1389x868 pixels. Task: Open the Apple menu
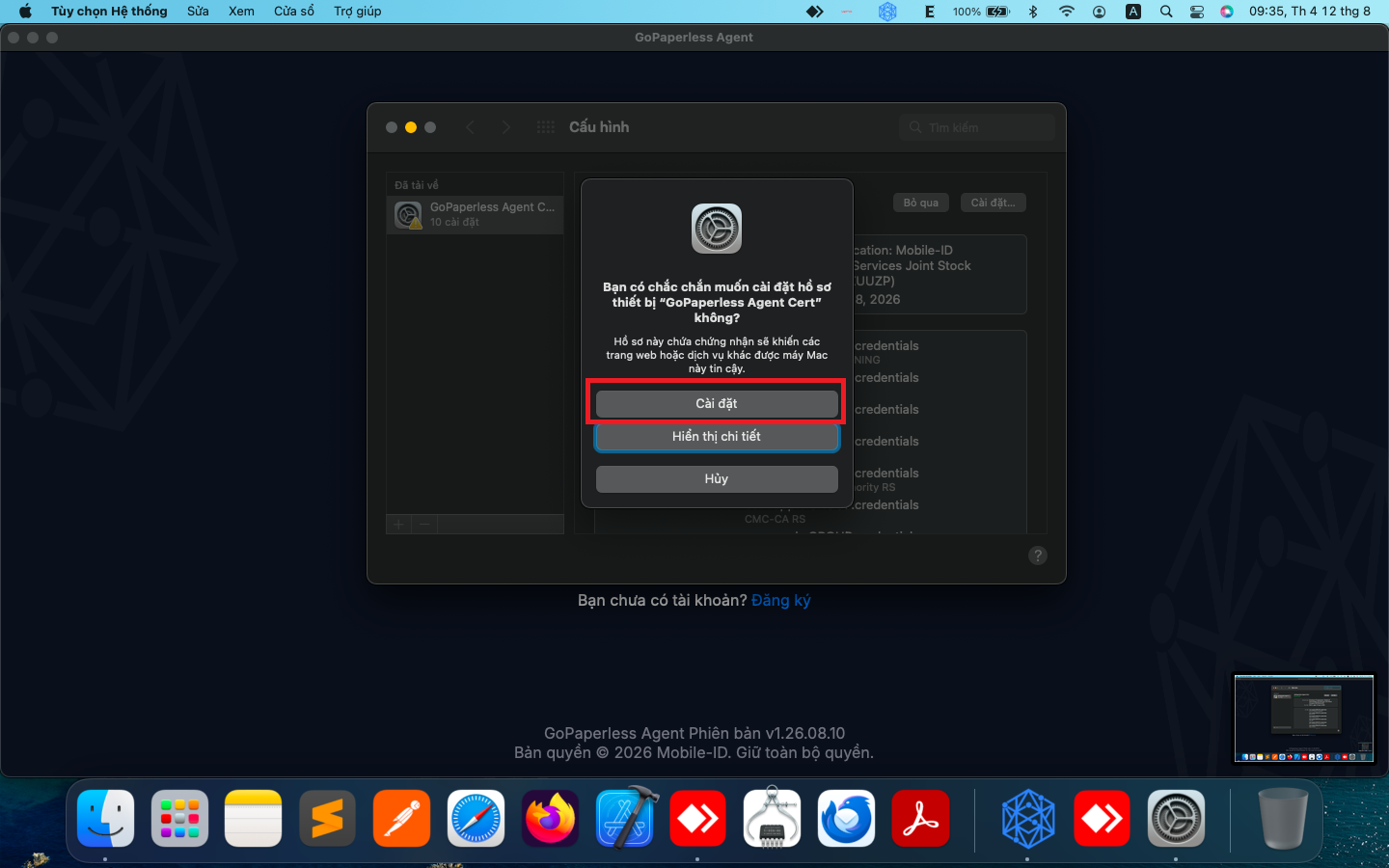click(25, 12)
